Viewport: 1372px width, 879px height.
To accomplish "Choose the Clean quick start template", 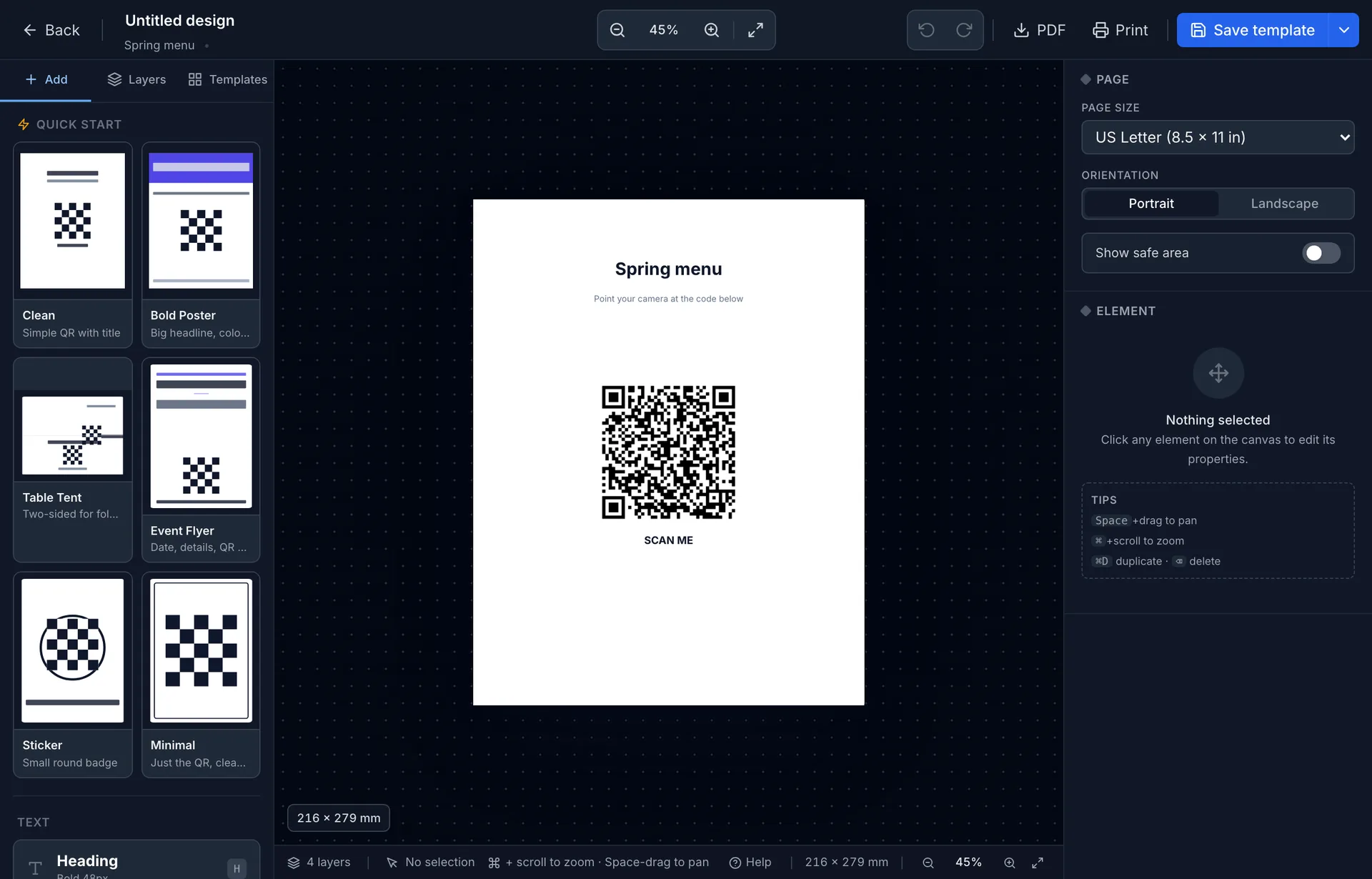I will pyautogui.click(x=72, y=244).
